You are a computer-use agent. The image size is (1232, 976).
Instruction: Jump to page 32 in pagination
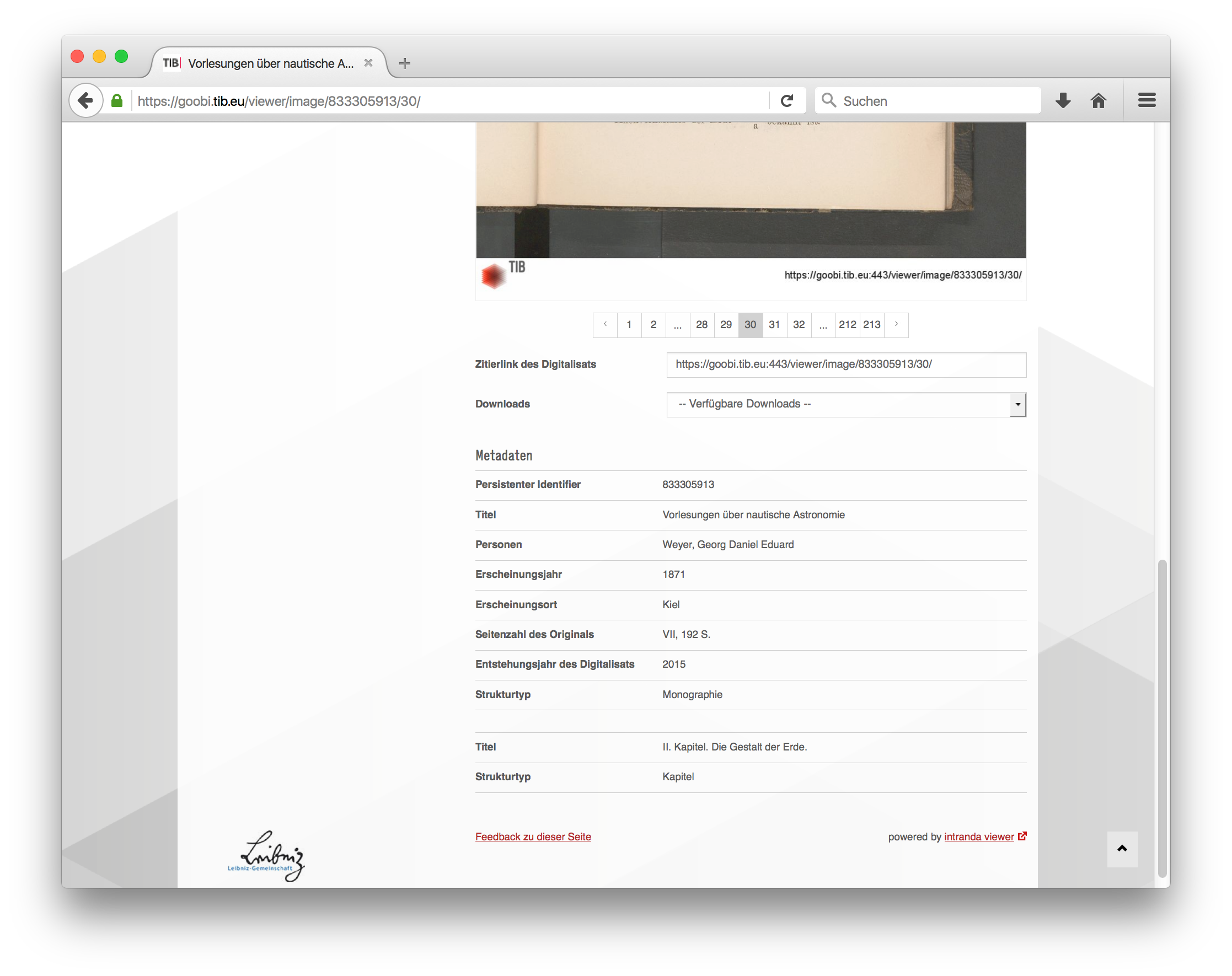point(799,325)
